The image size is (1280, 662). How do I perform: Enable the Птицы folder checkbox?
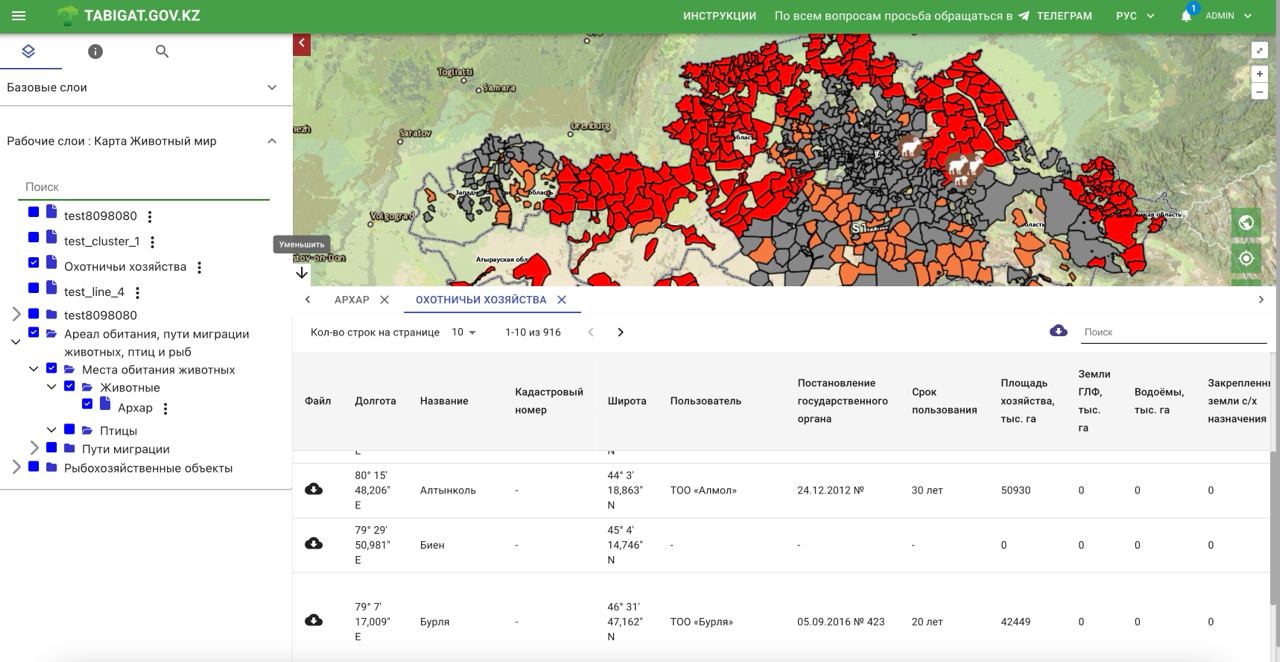(69, 430)
